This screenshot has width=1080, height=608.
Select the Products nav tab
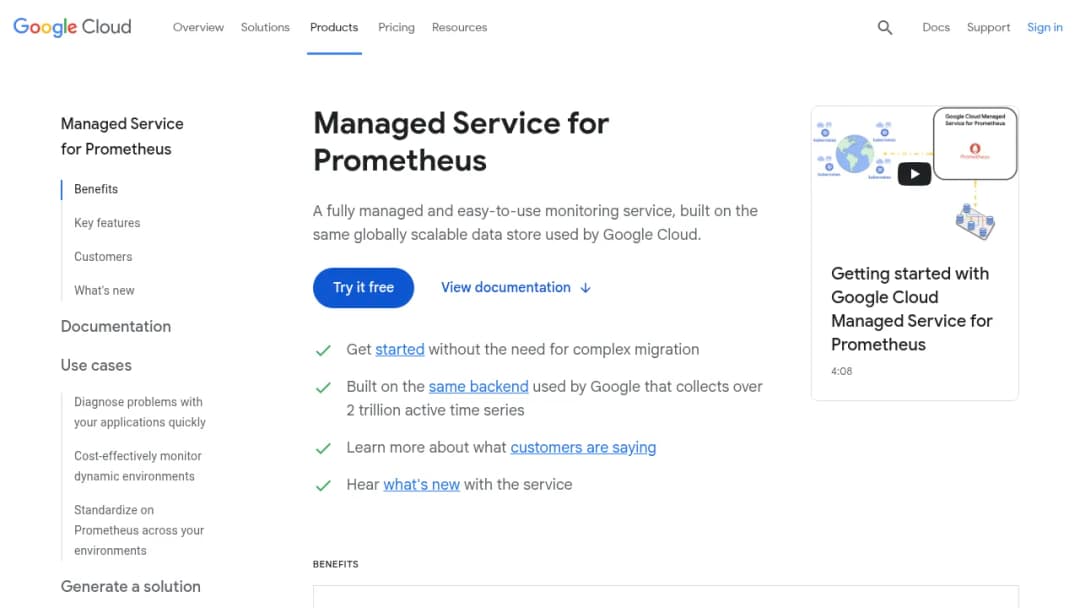[x=334, y=28]
